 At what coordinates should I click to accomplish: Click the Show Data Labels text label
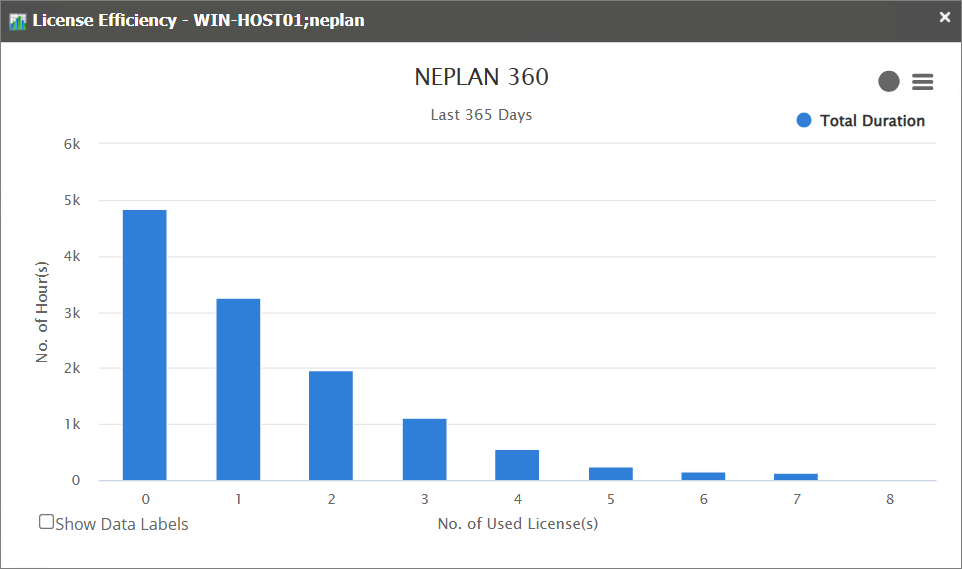[122, 524]
